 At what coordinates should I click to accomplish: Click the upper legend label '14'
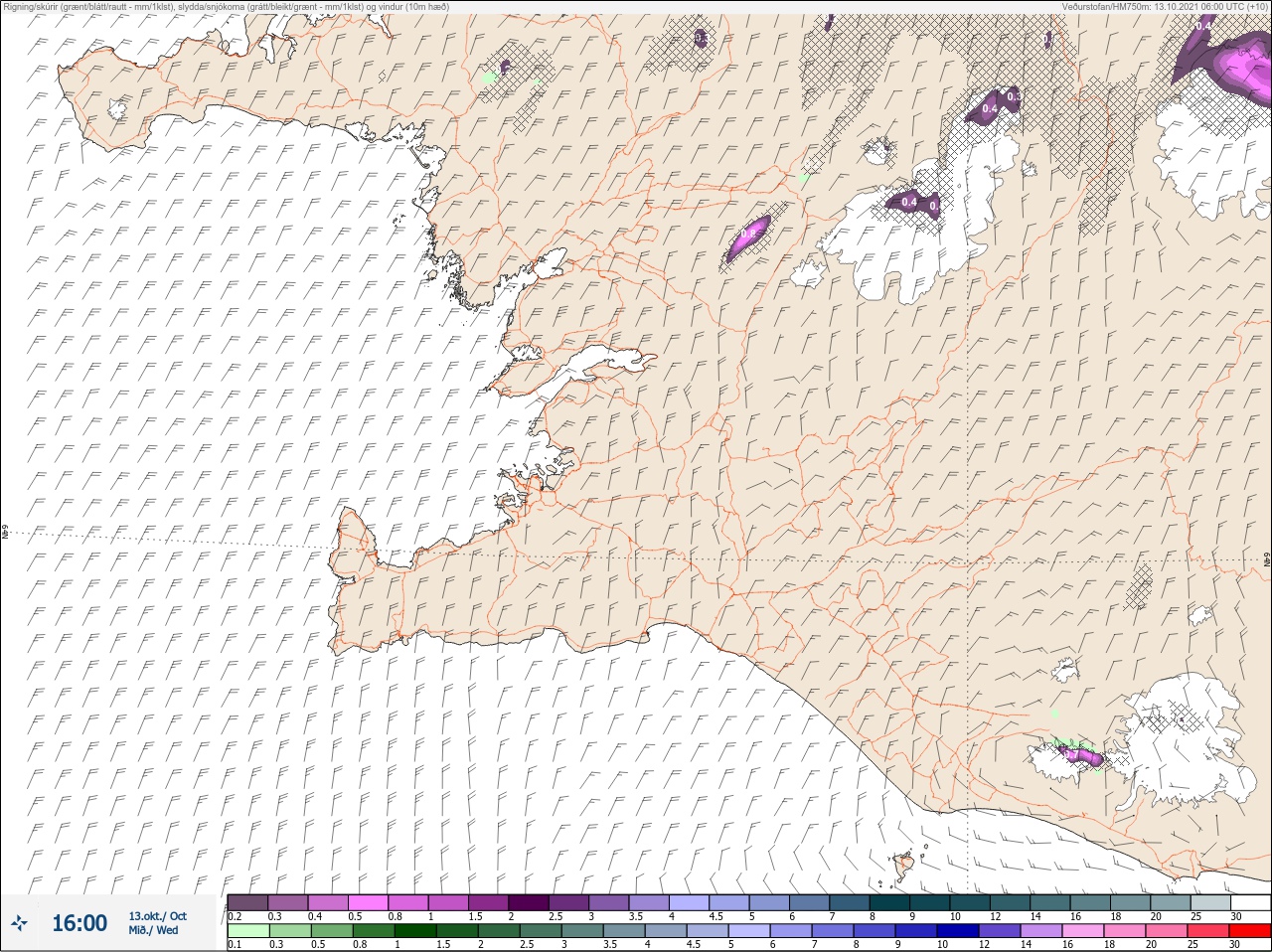1035,916
